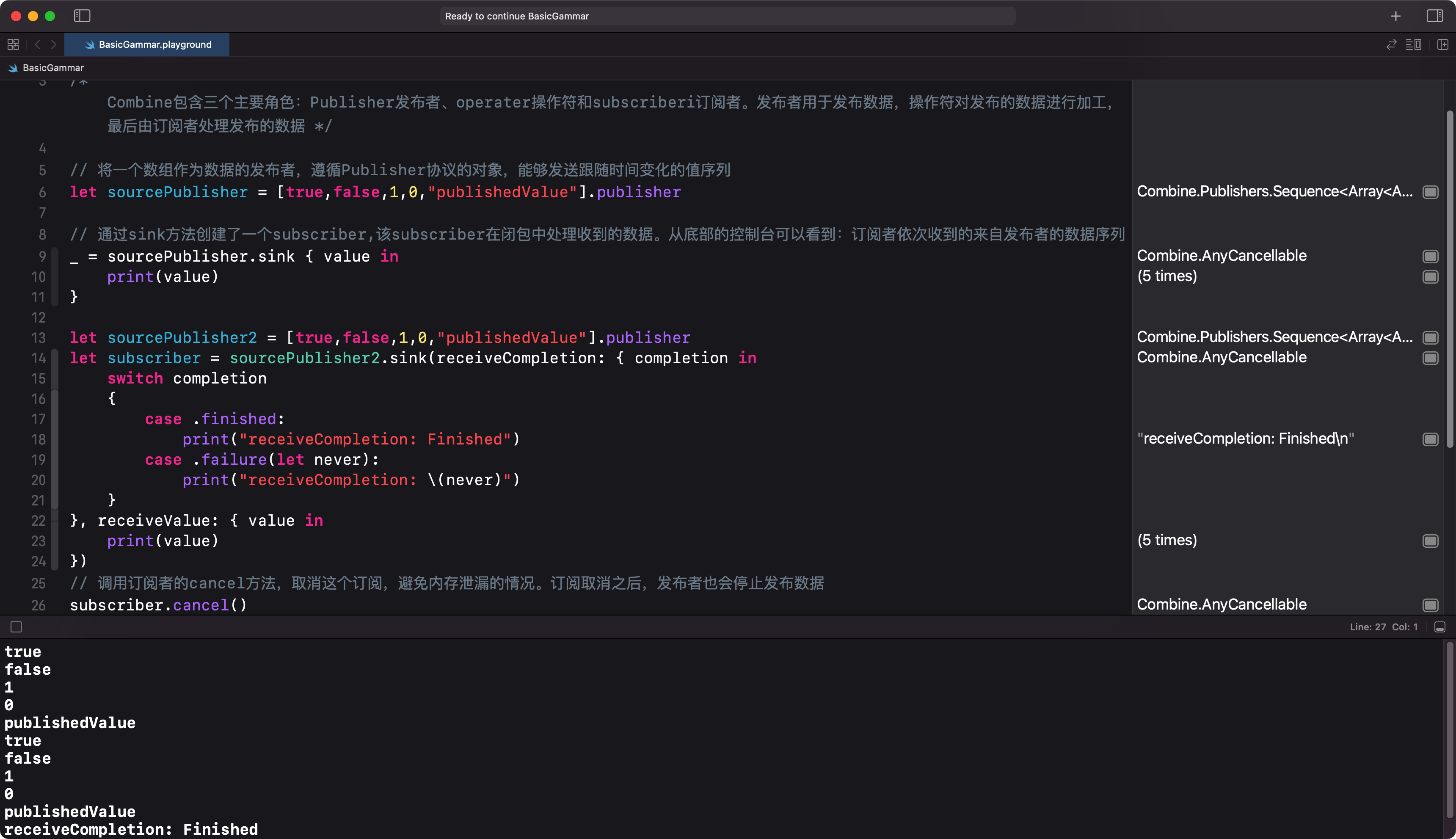Show quick look for line 6 result
Image resolution: width=1456 pixels, height=839 pixels.
coord(1430,192)
